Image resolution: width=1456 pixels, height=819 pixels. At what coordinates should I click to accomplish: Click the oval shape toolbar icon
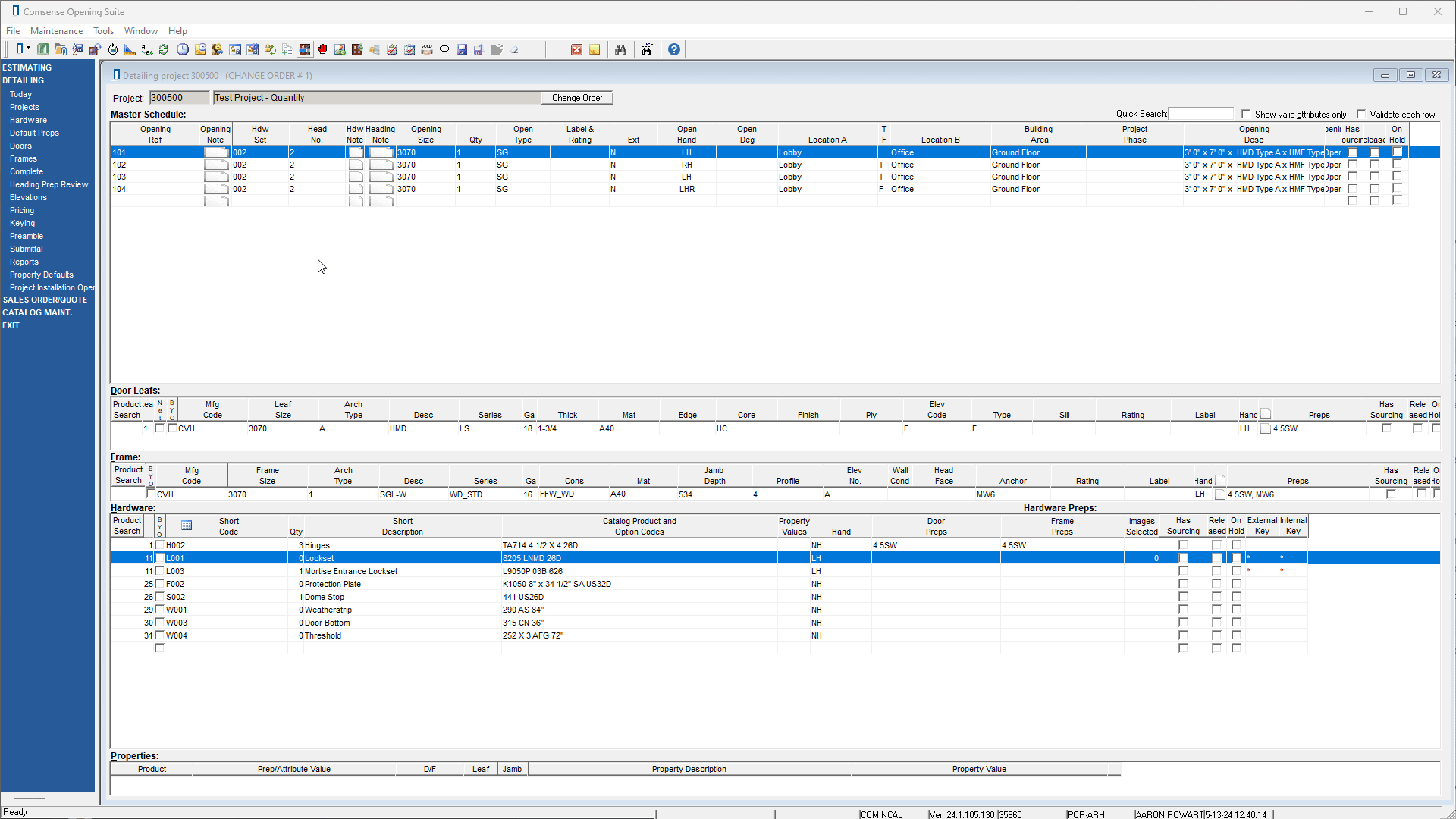(x=444, y=49)
